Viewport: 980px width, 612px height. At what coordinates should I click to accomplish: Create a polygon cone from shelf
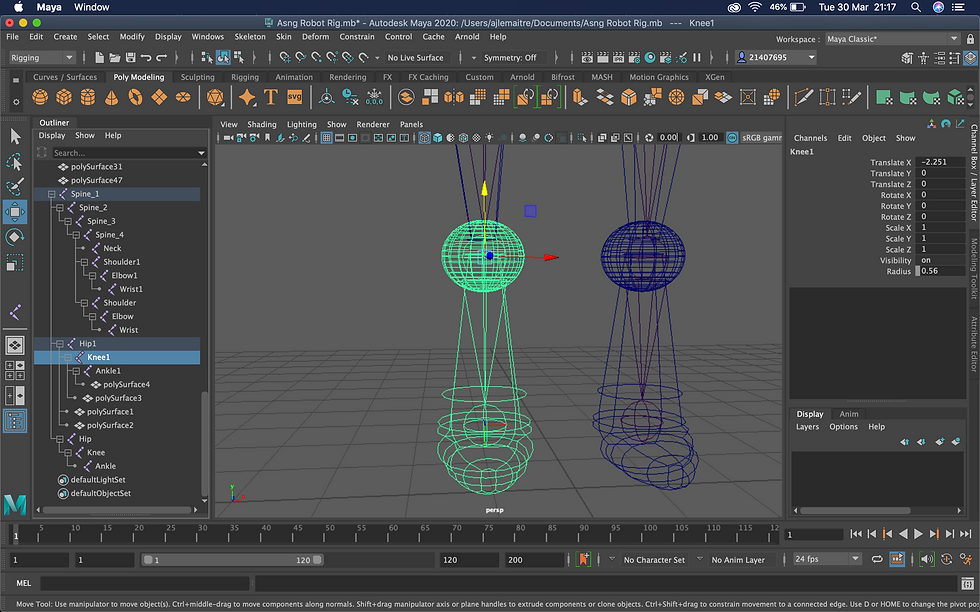pos(111,97)
